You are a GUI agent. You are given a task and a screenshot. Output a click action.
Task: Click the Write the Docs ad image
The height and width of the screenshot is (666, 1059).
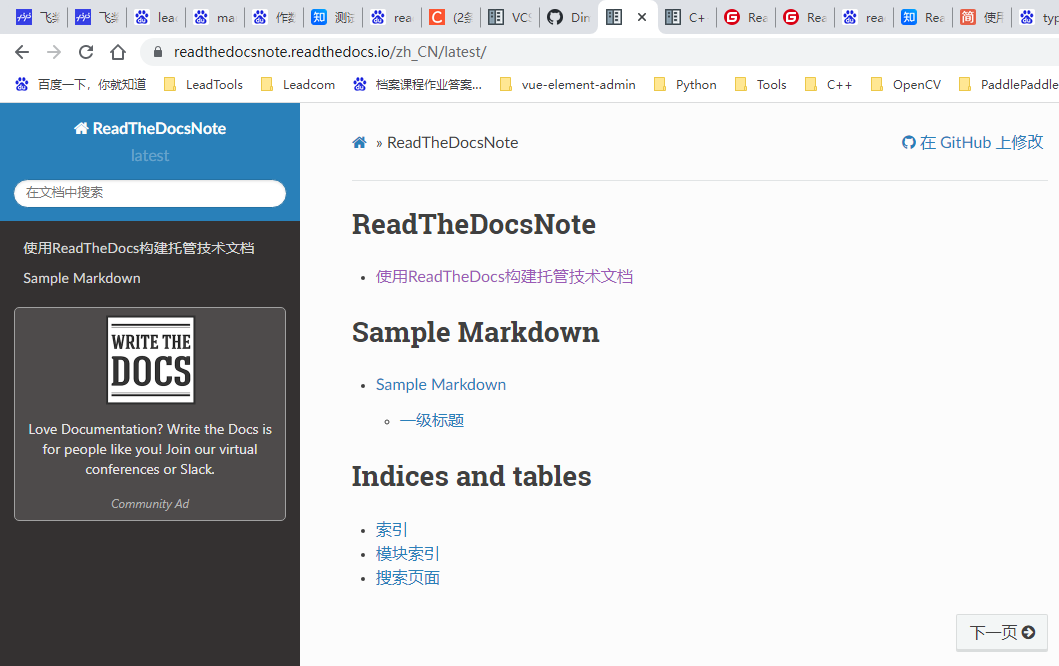click(x=151, y=360)
